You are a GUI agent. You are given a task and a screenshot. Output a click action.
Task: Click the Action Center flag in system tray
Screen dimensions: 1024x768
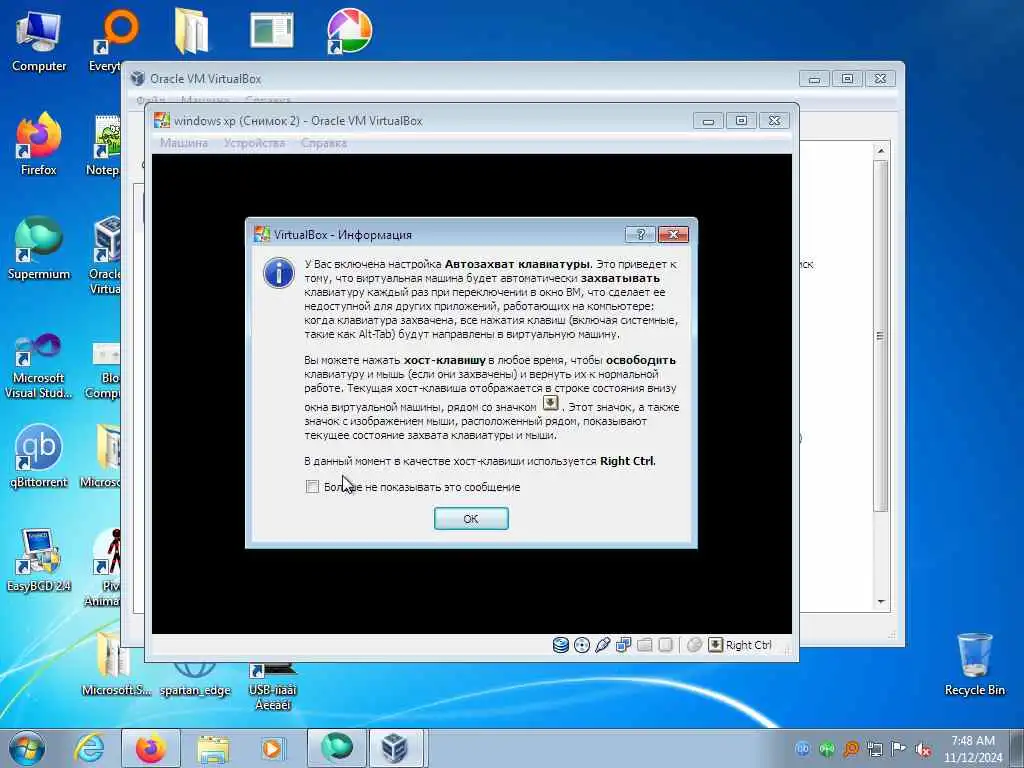(x=899, y=749)
